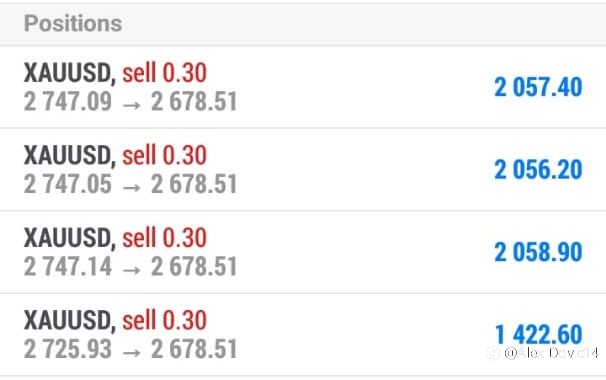
Task: Click sell 0.30 label above price 2 747.05
Action: click(165, 155)
